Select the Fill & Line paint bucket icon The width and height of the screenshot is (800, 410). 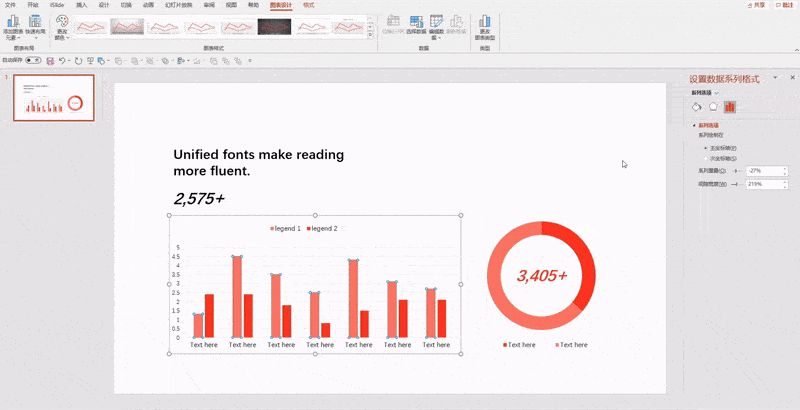696,107
